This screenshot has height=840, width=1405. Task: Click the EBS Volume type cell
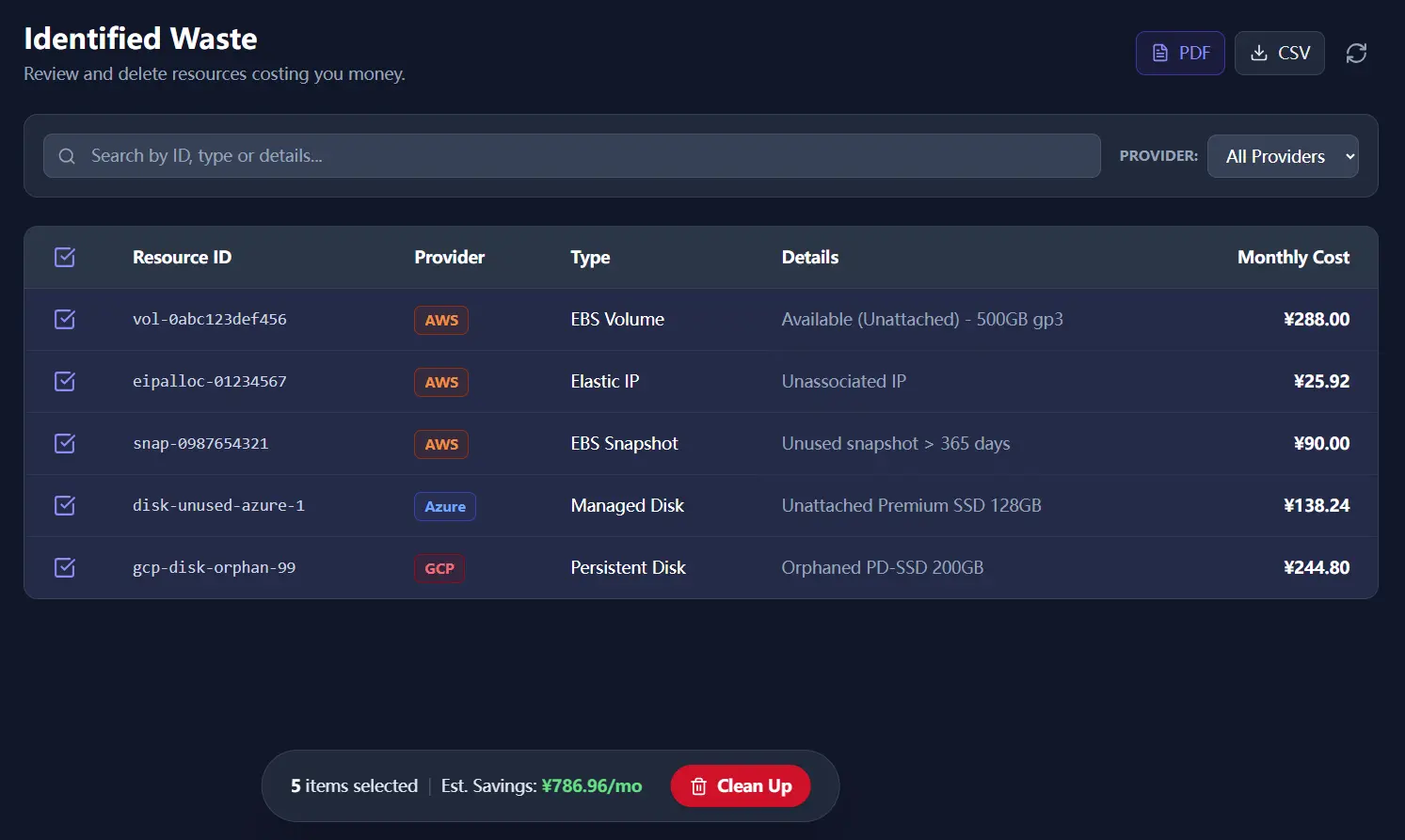coord(617,319)
